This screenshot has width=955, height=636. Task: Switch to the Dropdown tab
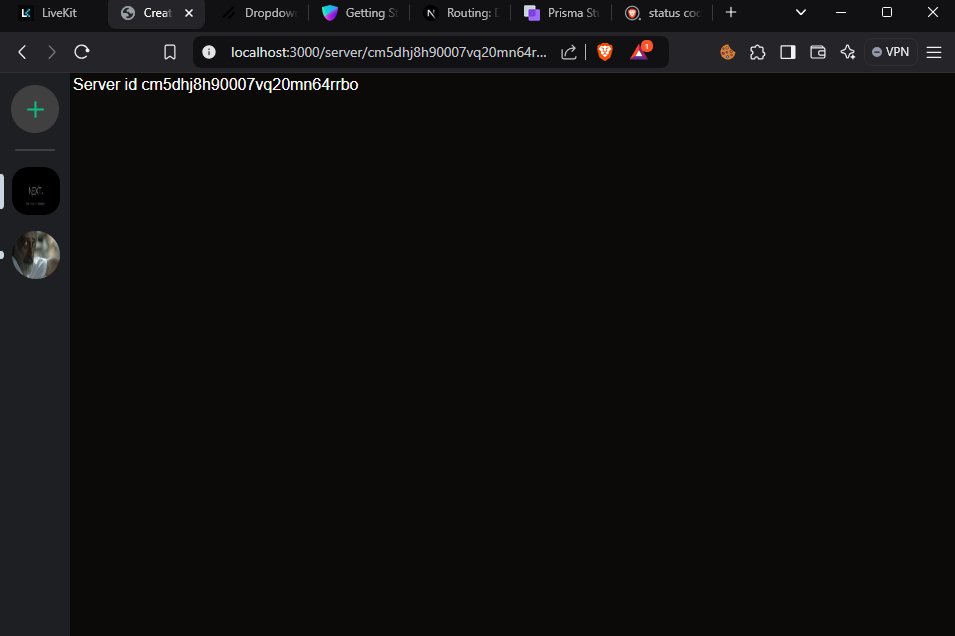260,13
